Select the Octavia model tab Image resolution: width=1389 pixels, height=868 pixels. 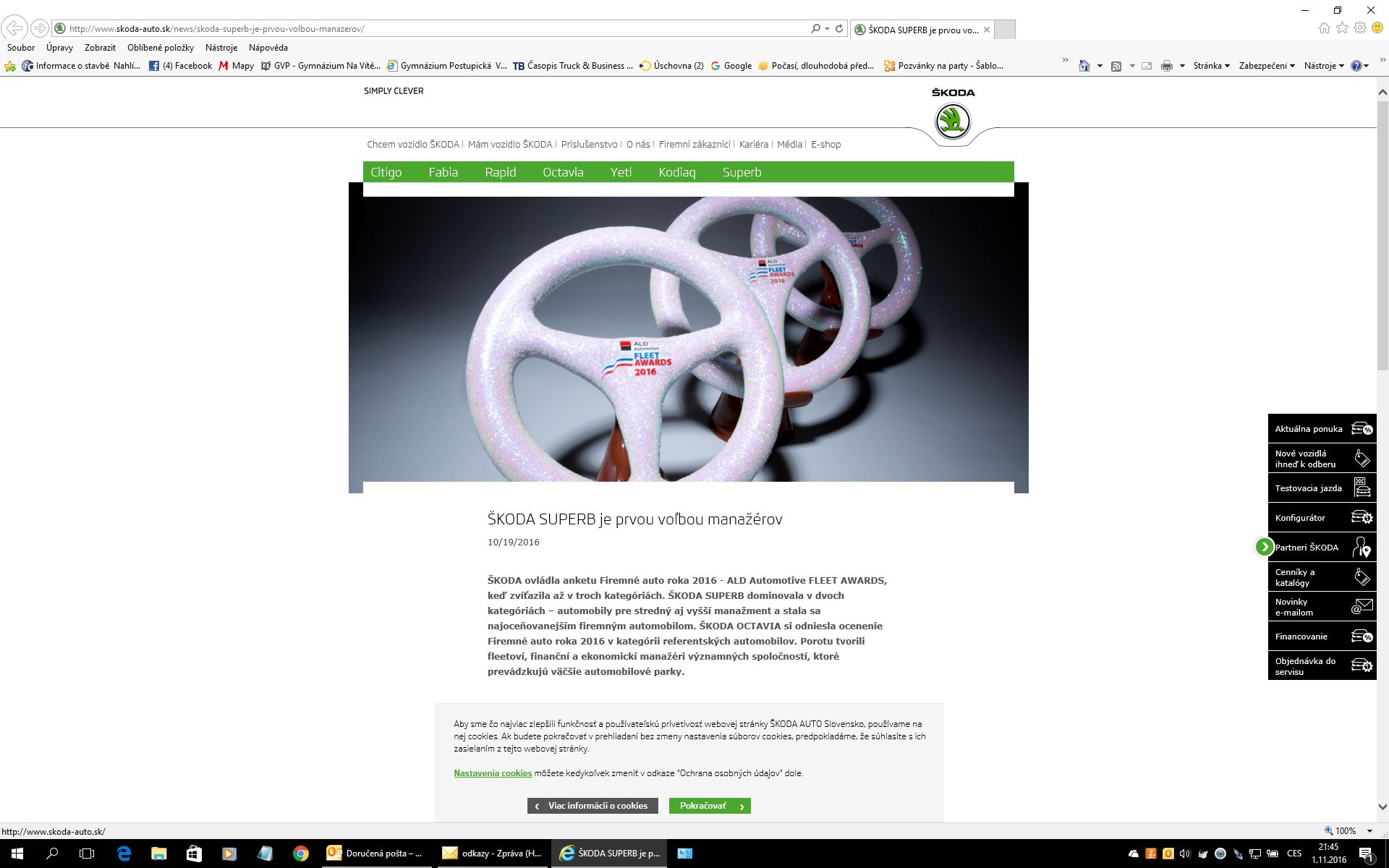click(x=563, y=172)
